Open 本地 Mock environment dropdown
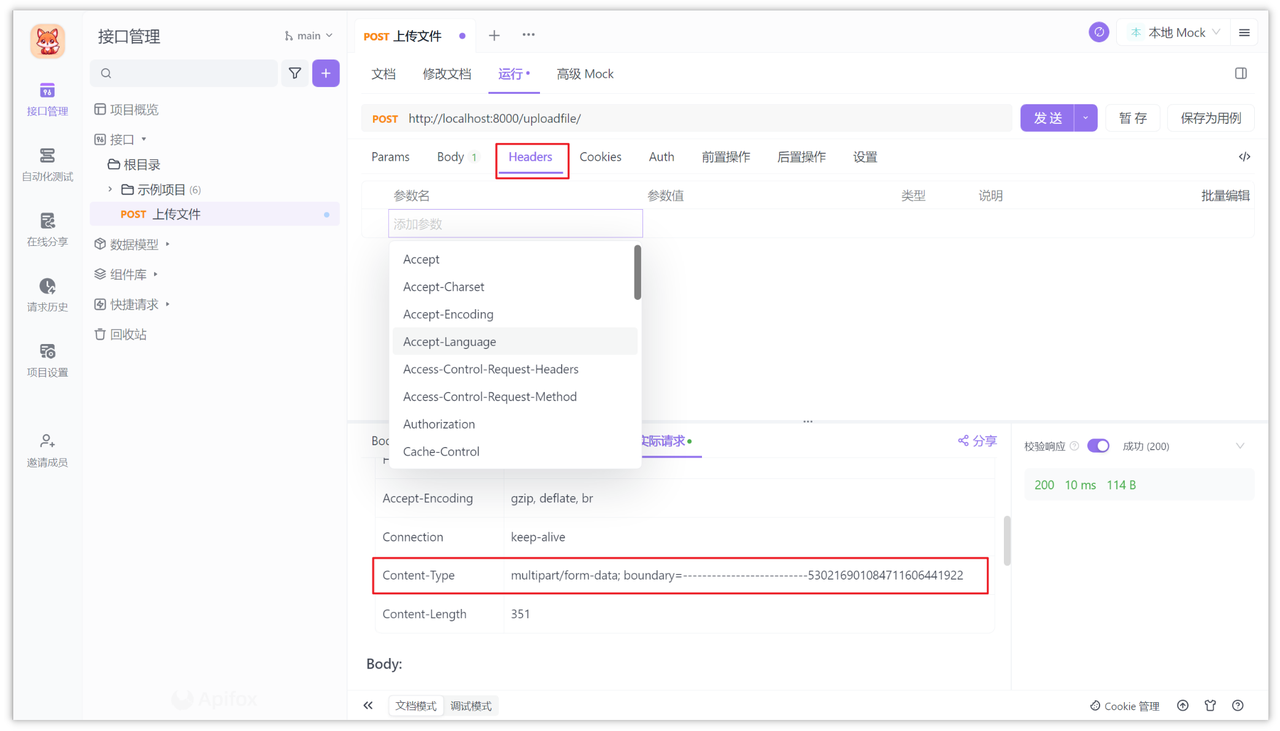Screen dimensions: 1280x731 [x=1175, y=33]
